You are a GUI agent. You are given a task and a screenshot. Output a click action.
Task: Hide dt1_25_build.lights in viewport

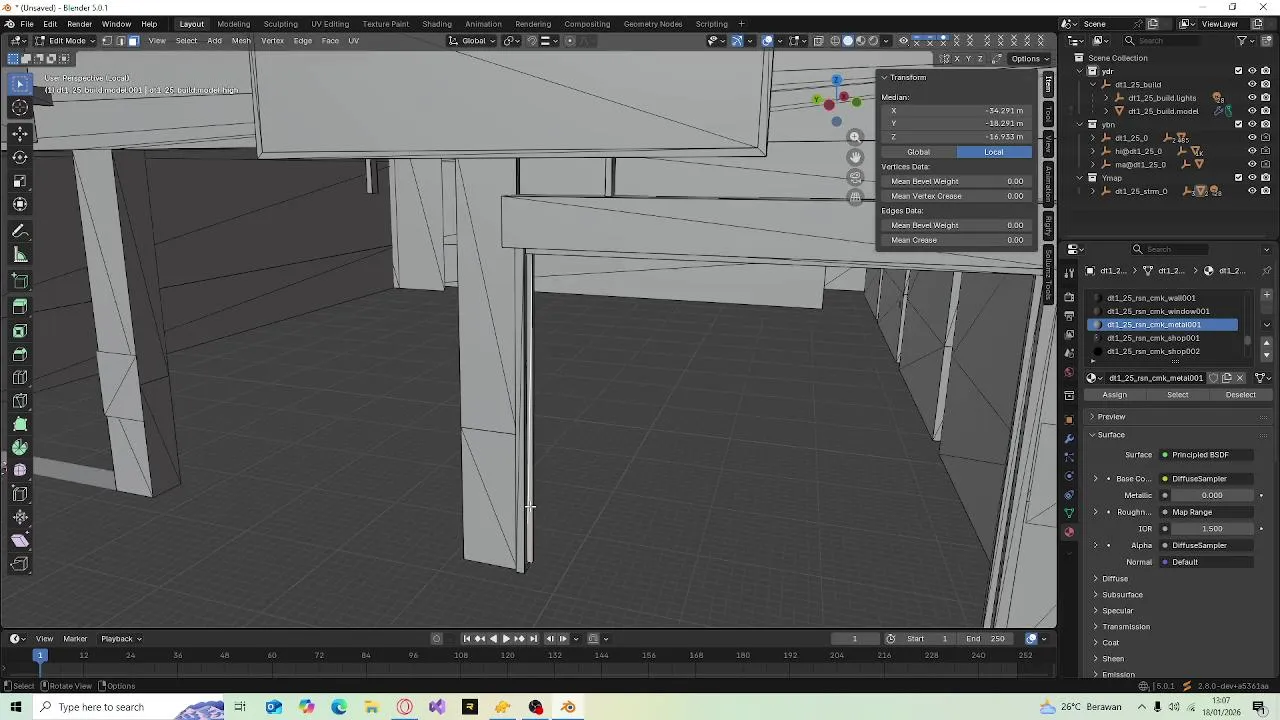[1251, 98]
